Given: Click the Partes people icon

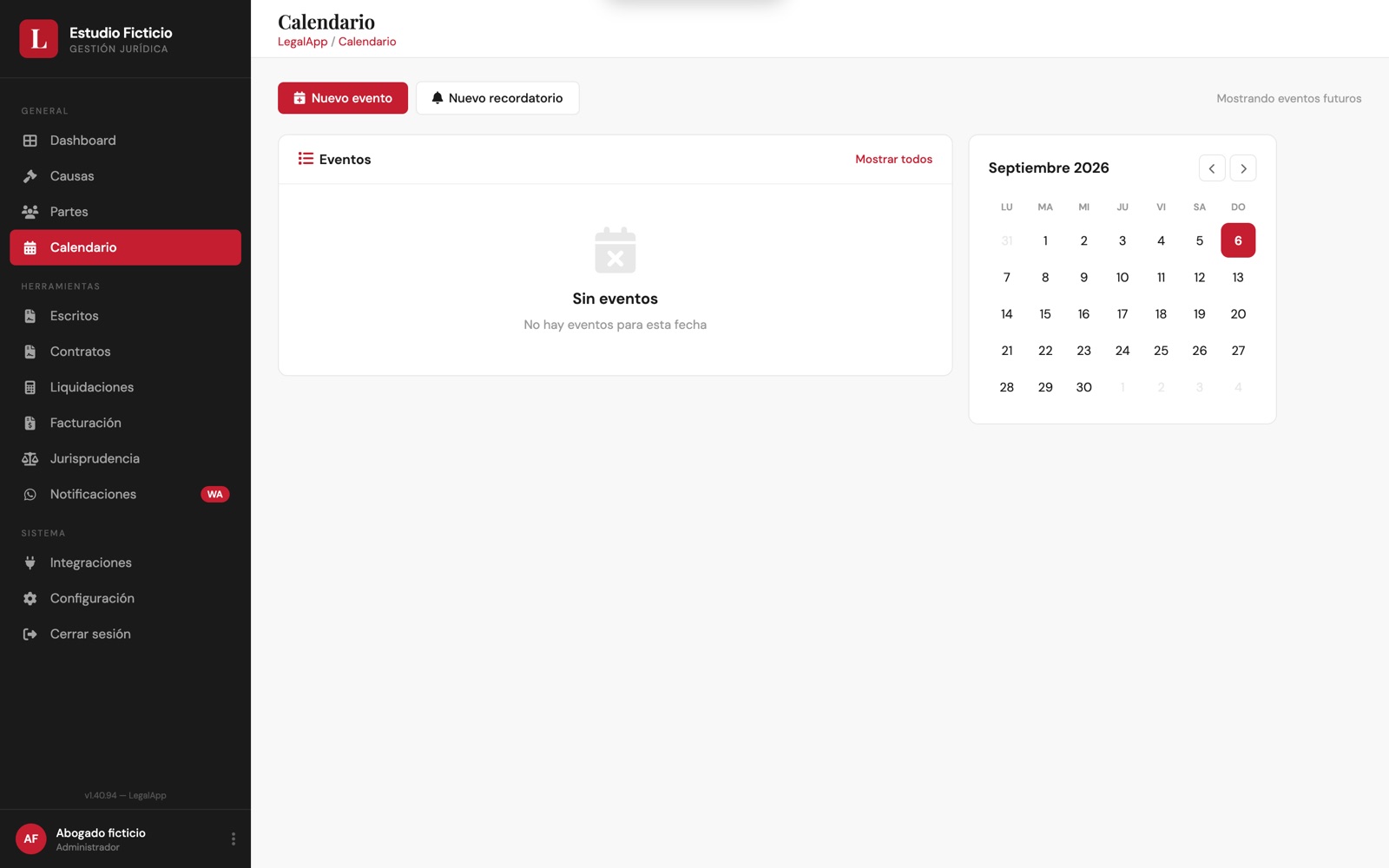Looking at the screenshot, I should 30,212.
